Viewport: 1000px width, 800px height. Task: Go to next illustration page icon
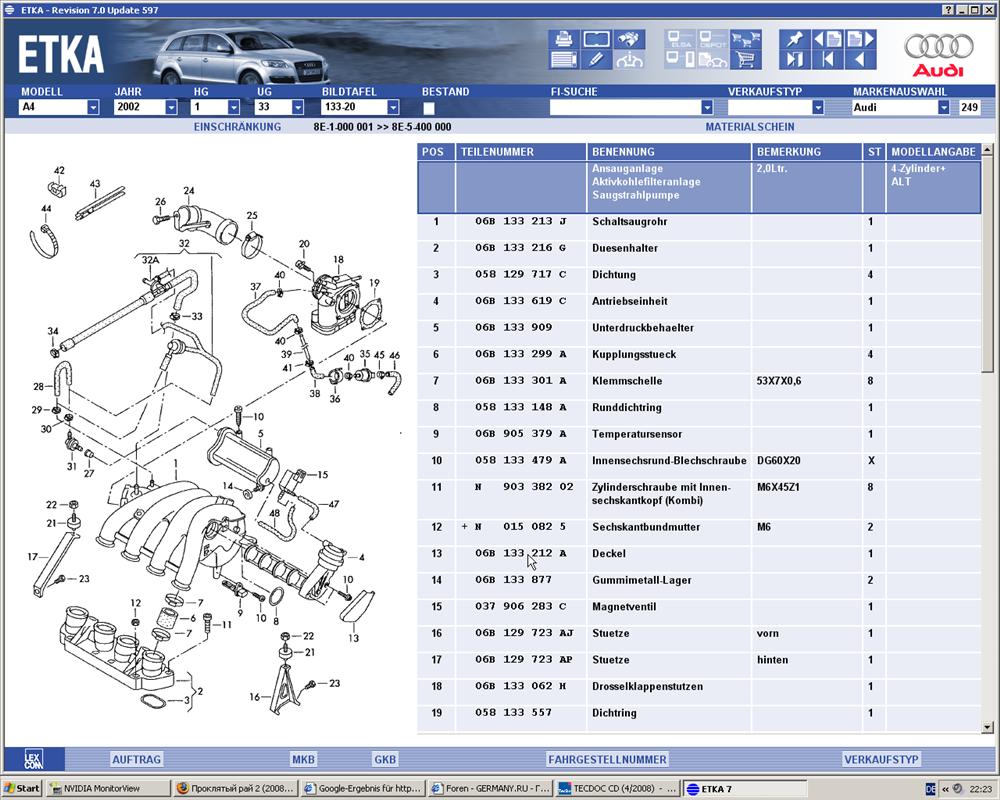860,39
